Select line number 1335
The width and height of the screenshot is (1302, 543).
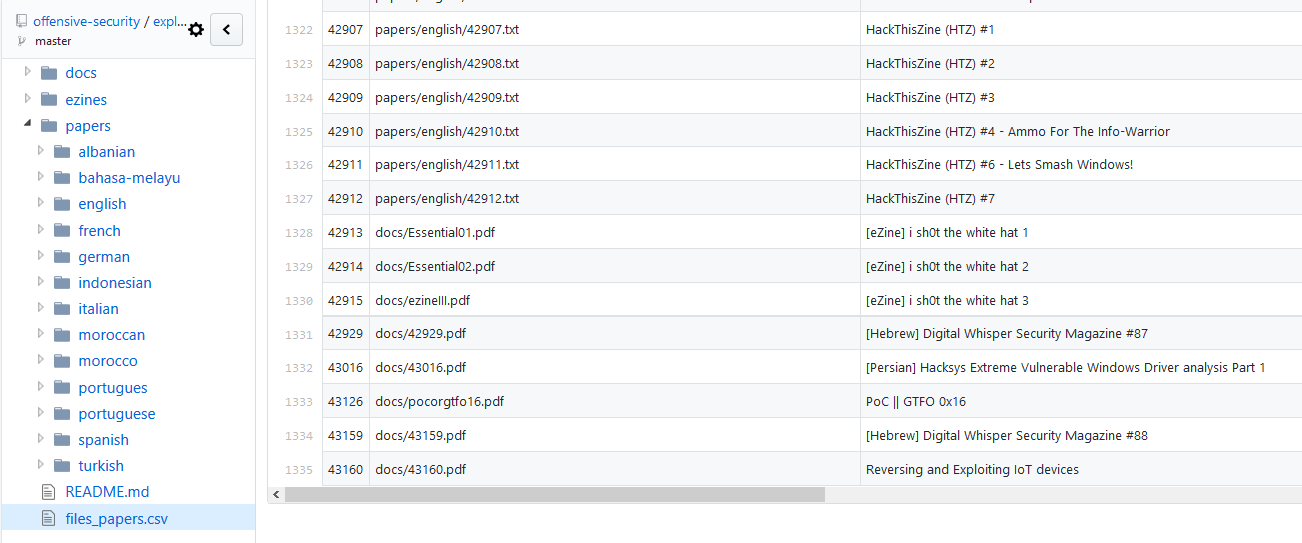pyautogui.click(x=298, y=470)
